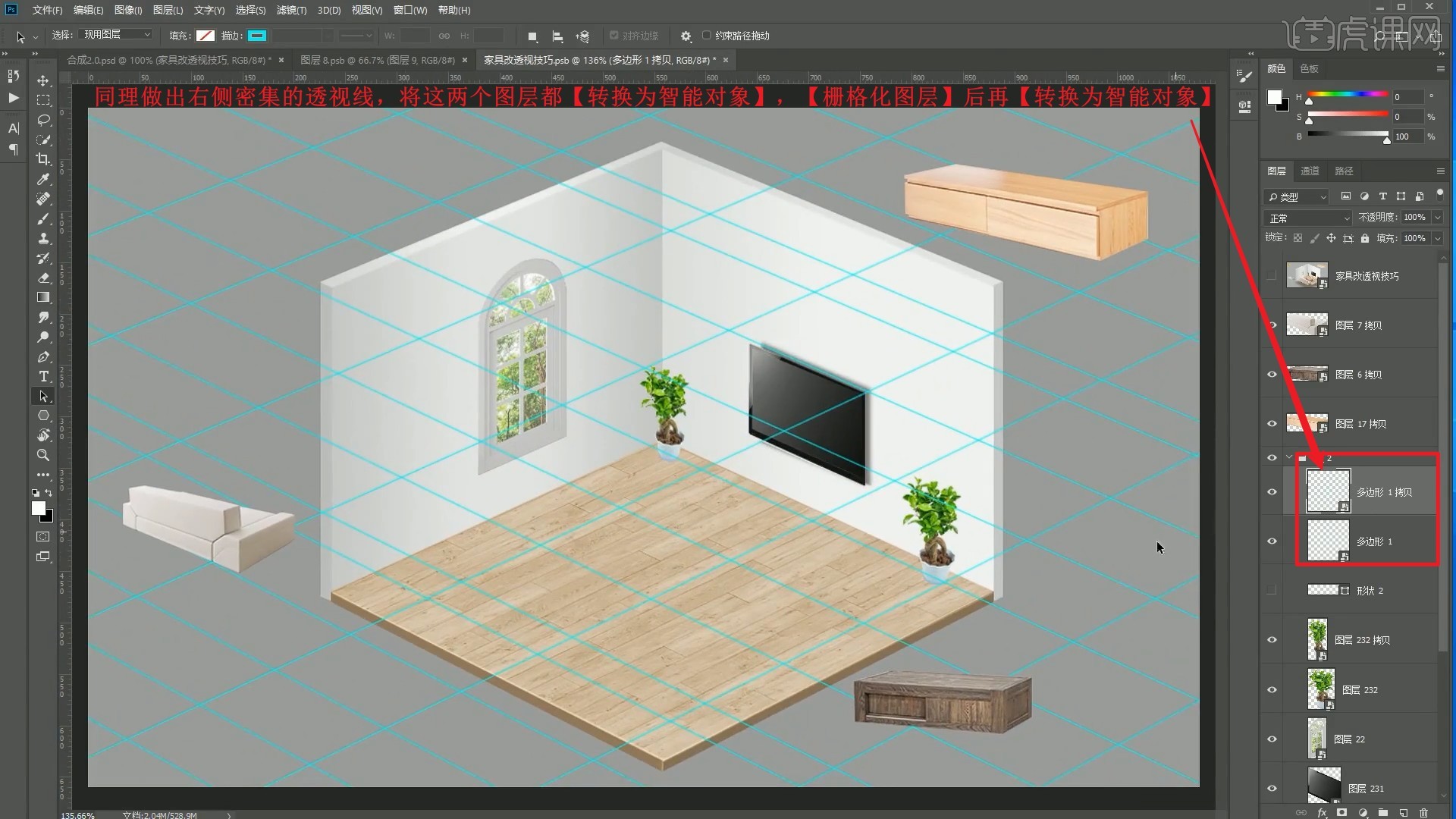The width and height of the screenshot is (1456, 819).
Task: Select the 图层 232 layer row
Action: 1360,689
